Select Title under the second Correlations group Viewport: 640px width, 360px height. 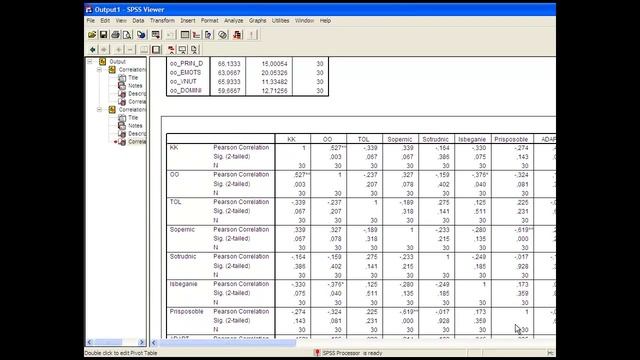pyautogui.click(x=133, y=118)
